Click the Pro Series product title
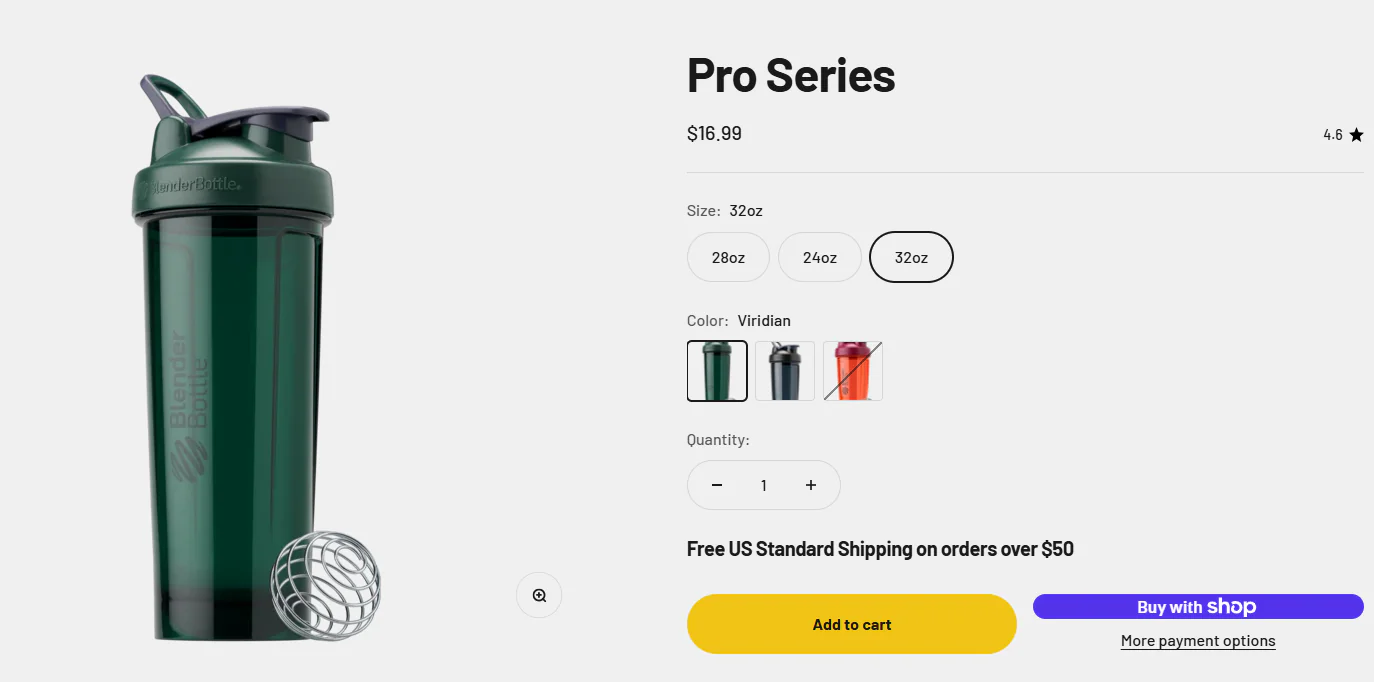Image resolution: width=1374 pixels, height=682 pixels. (x=791, y=75)
